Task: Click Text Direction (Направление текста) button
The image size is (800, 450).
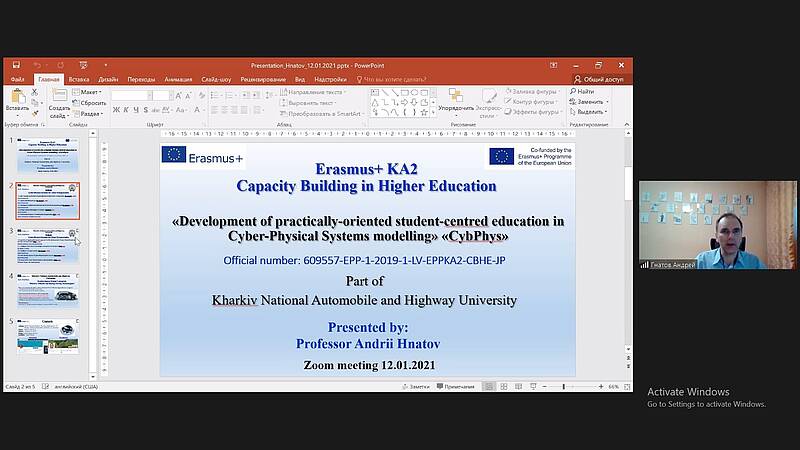Action: click(x=313, y=92)
